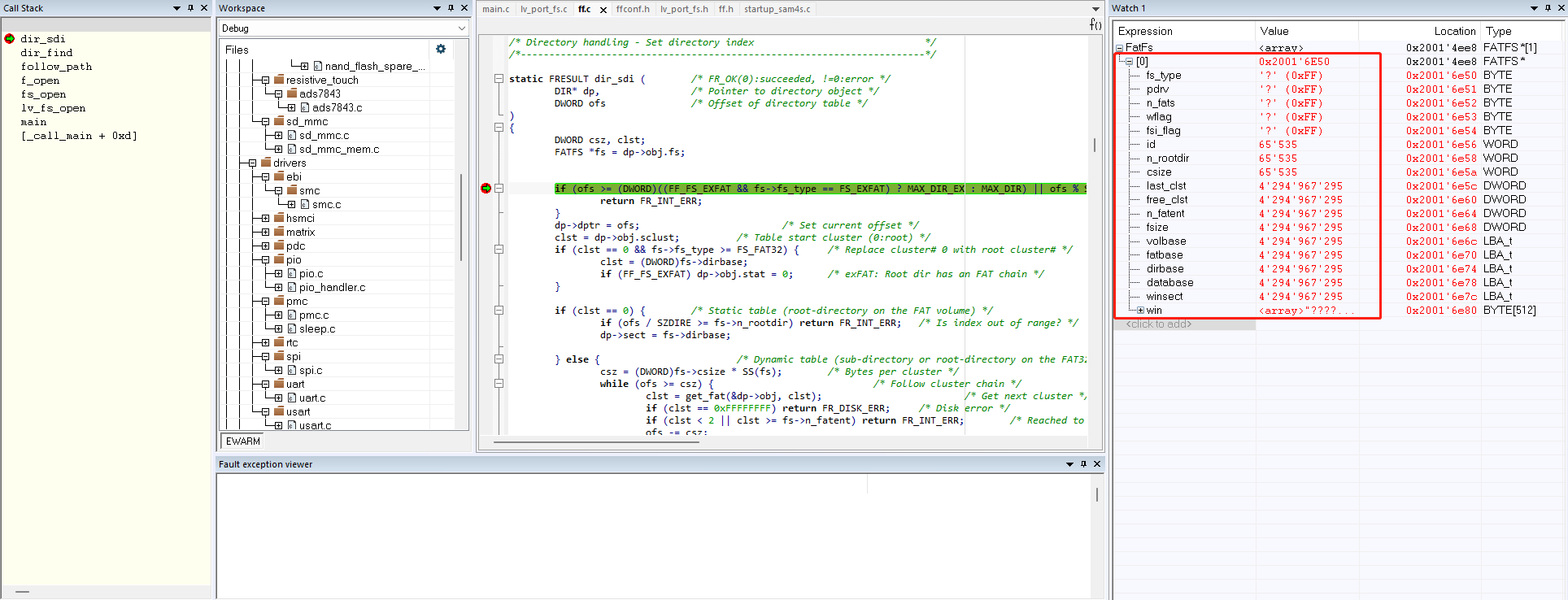The width and height of the screenshot is (1568, 600).
Task: Click the sleep.c file icon
Action: [x=292, y=328]
